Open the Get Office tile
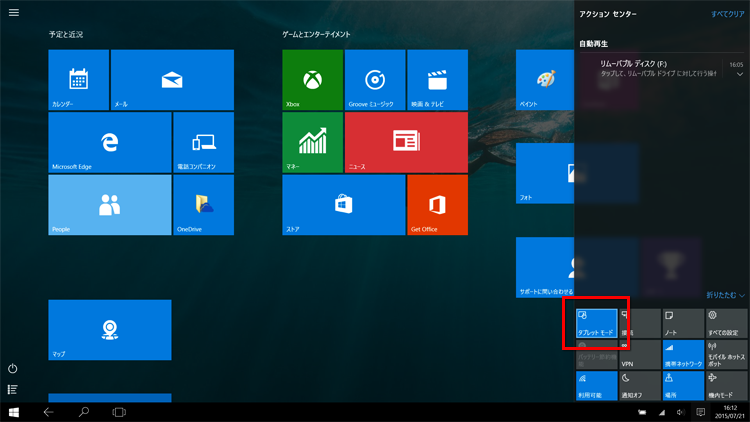This screenshot has height=422, width=750. (437, 205)
